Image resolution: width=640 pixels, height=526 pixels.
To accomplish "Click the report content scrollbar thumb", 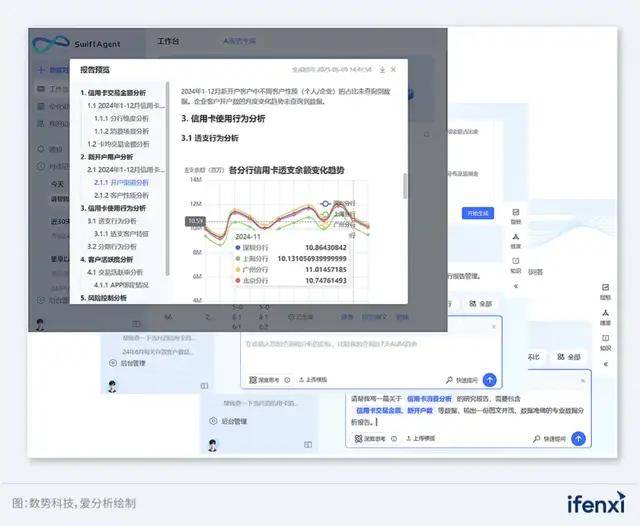I will [x=405, y=186].
